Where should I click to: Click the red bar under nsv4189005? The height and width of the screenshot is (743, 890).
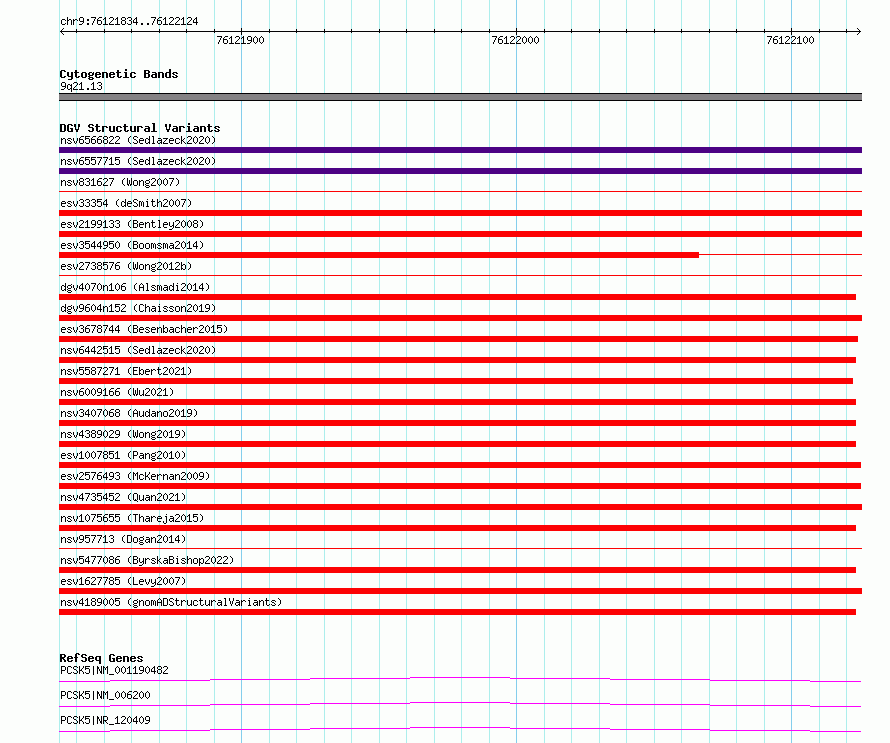[x=457, y=612]
